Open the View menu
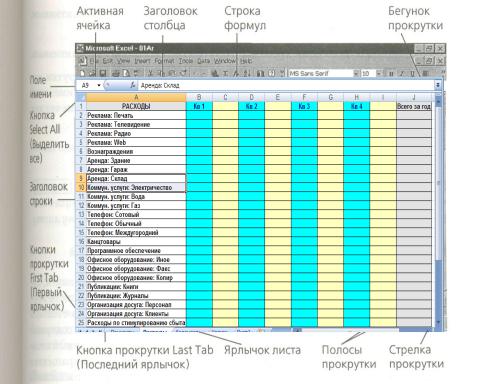 coord(124,61)
